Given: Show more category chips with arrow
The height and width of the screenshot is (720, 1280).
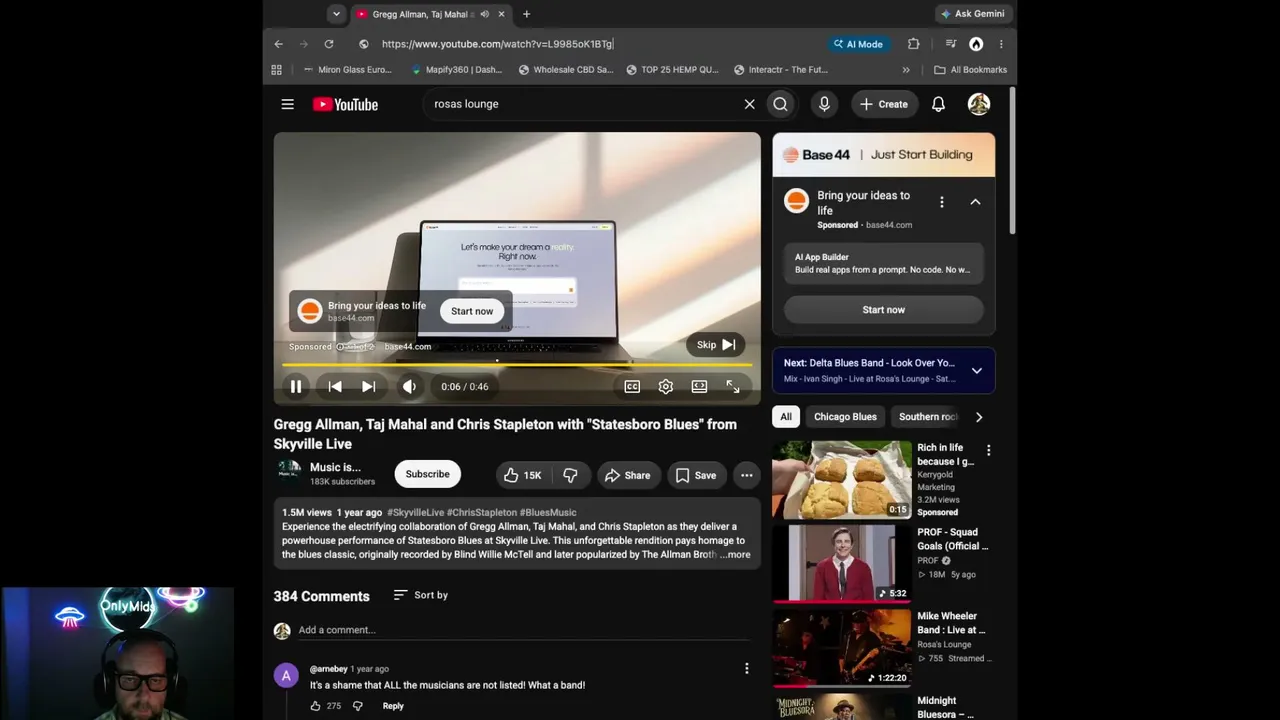Looking at the screenshot, I should click(x=979, y=417).
